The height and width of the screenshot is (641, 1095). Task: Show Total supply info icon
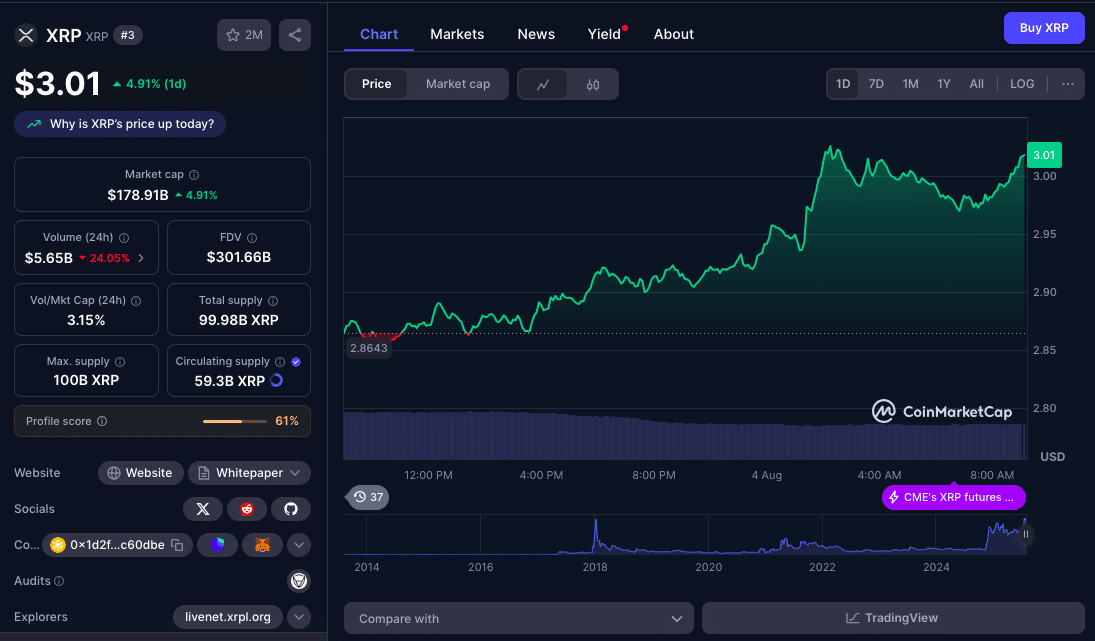coord(273,300)
